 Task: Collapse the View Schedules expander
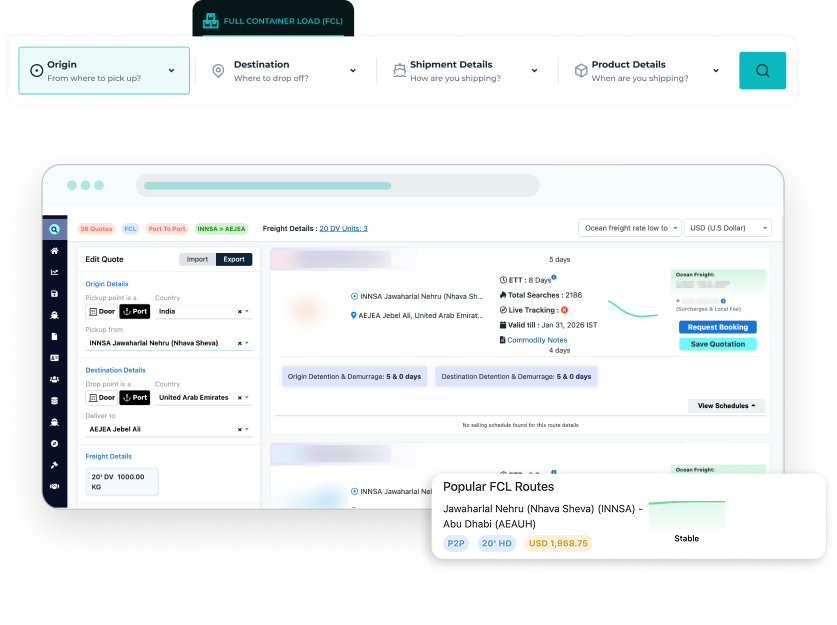pos(726,406)
